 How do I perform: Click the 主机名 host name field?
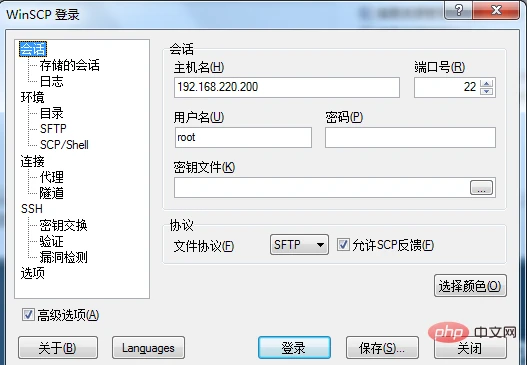287,87
